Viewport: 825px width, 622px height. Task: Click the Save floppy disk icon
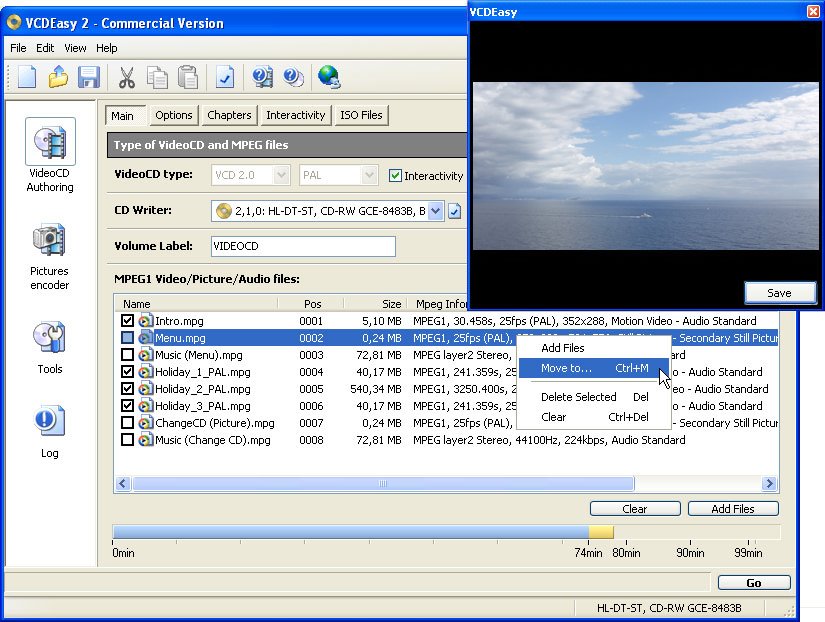click(88, 77)
